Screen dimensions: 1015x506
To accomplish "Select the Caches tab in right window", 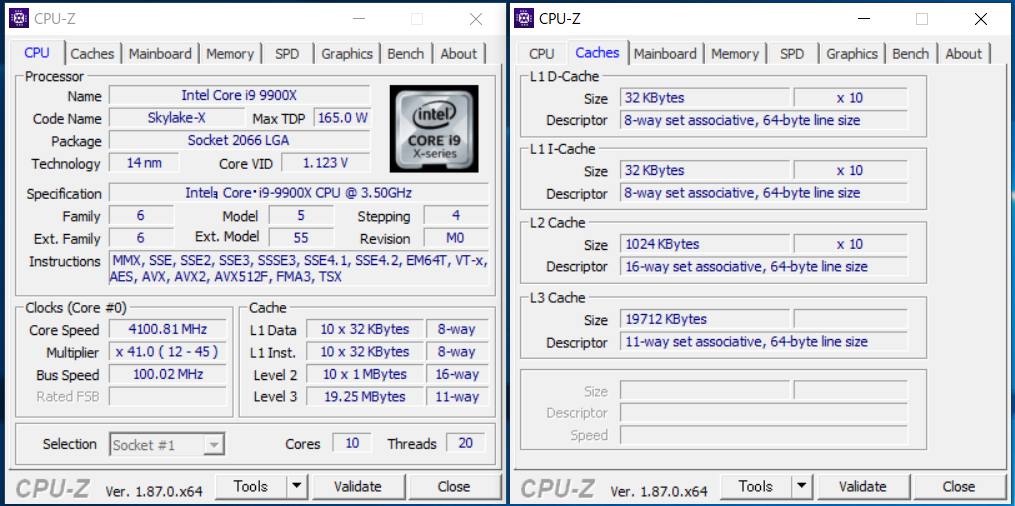I will [x=597, y=52].
